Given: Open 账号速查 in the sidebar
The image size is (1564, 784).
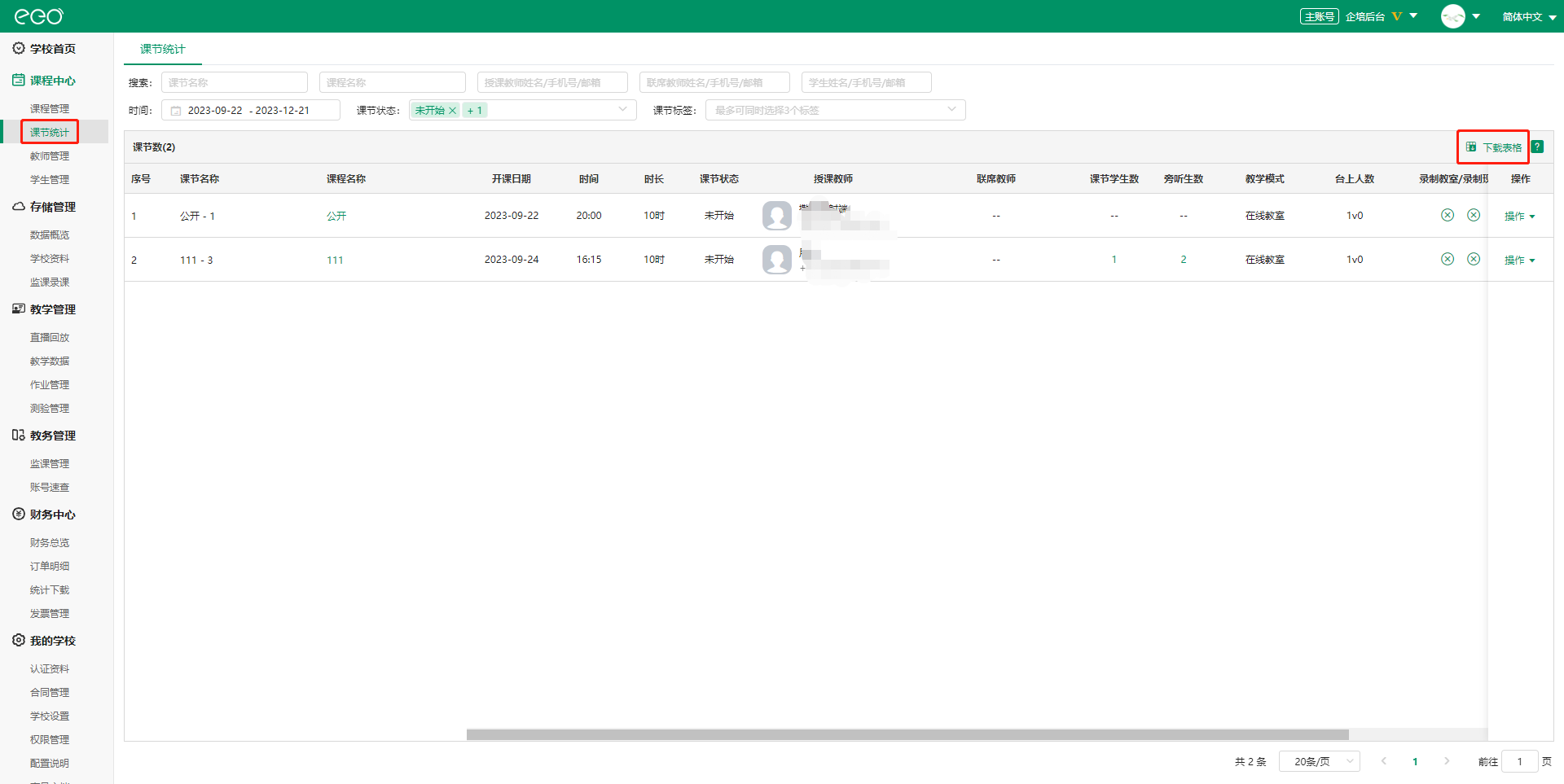Looking at the screenshot, I should click(x=50, y=487).
